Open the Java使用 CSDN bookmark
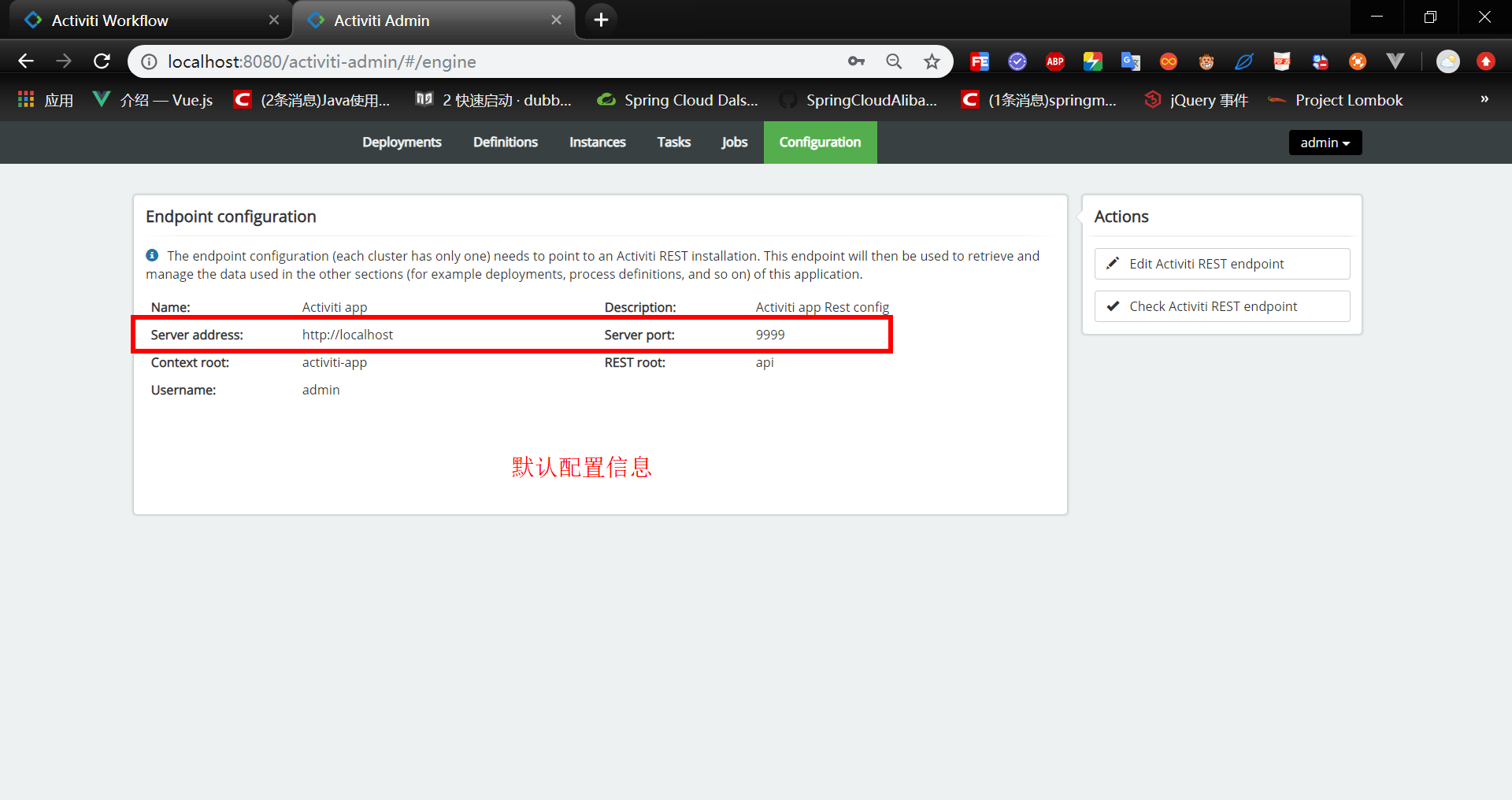The height and width of the screenshot is (800, 1512). click(x=313, y=100)
